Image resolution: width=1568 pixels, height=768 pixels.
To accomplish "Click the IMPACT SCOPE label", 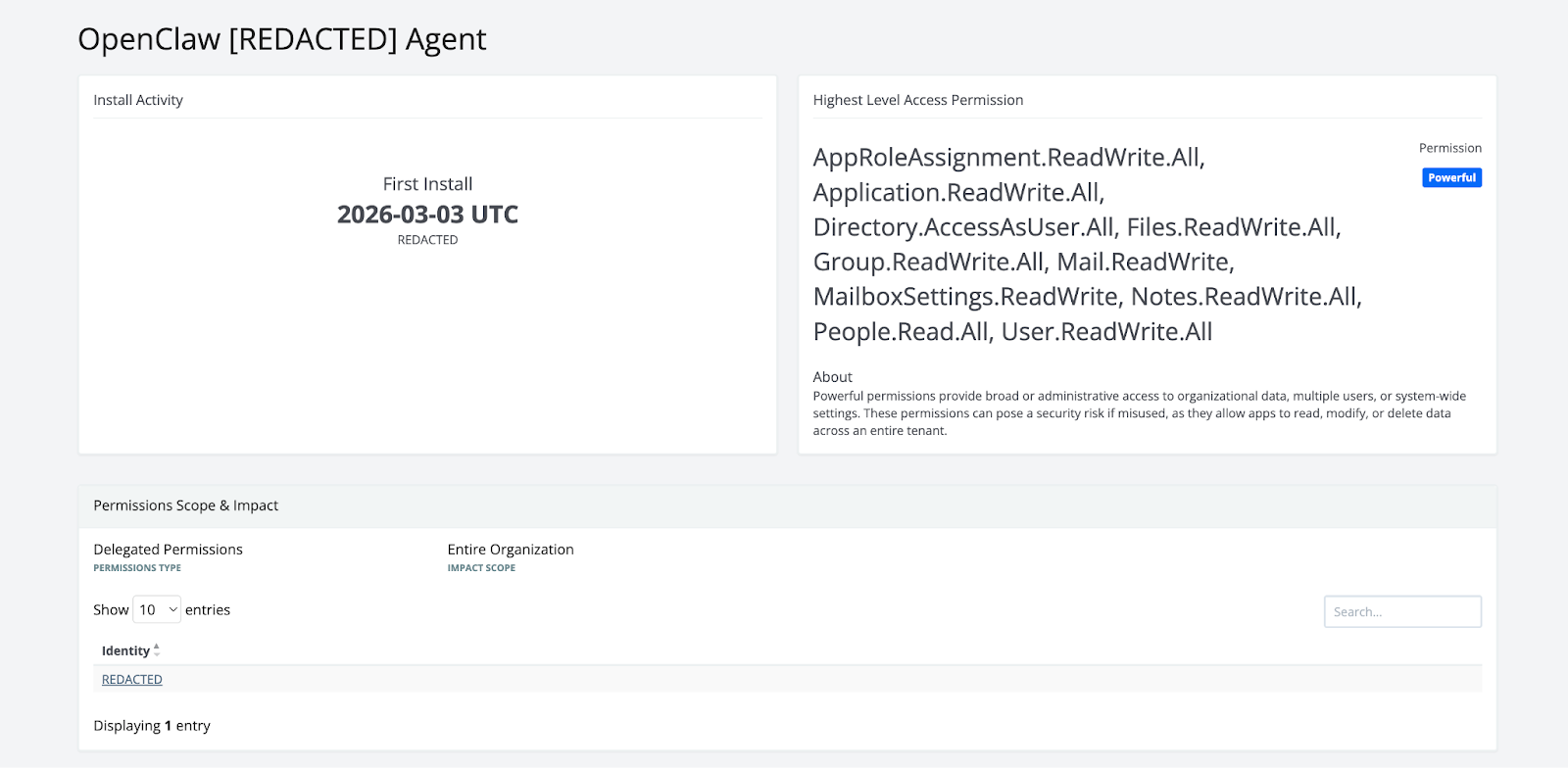I will coord(481,568).
